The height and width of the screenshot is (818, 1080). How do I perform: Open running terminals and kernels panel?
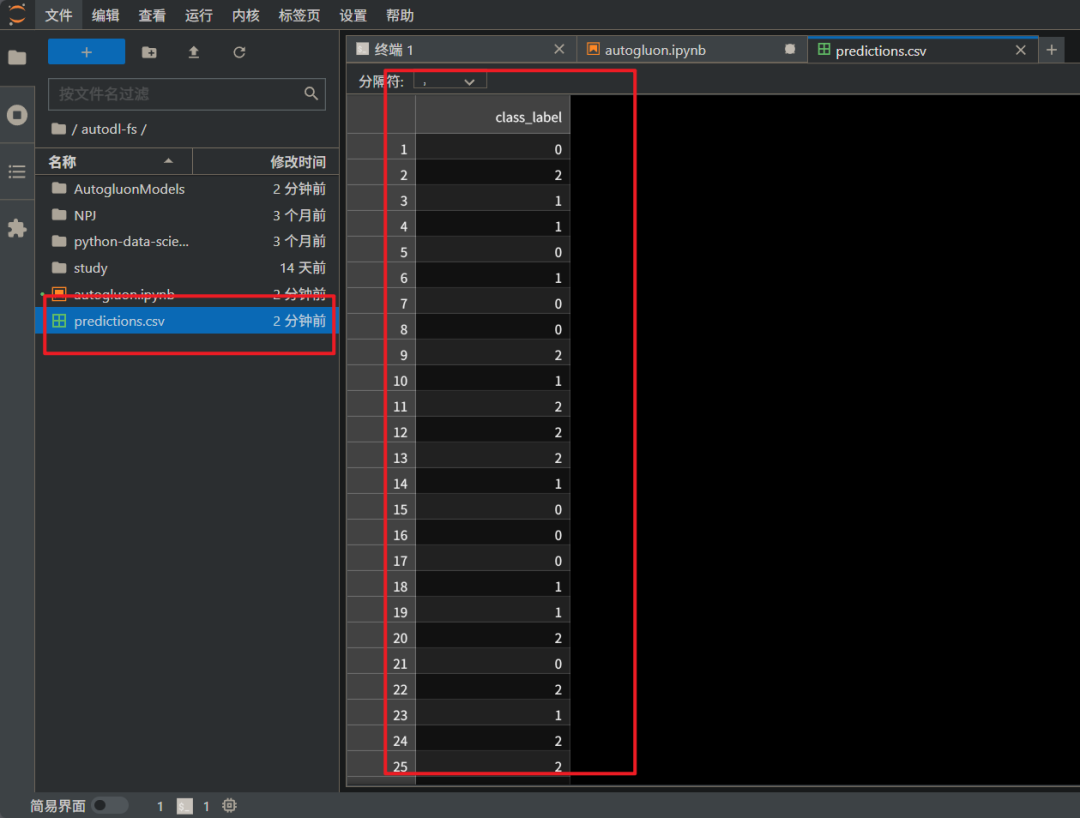[x=17, y=115]
